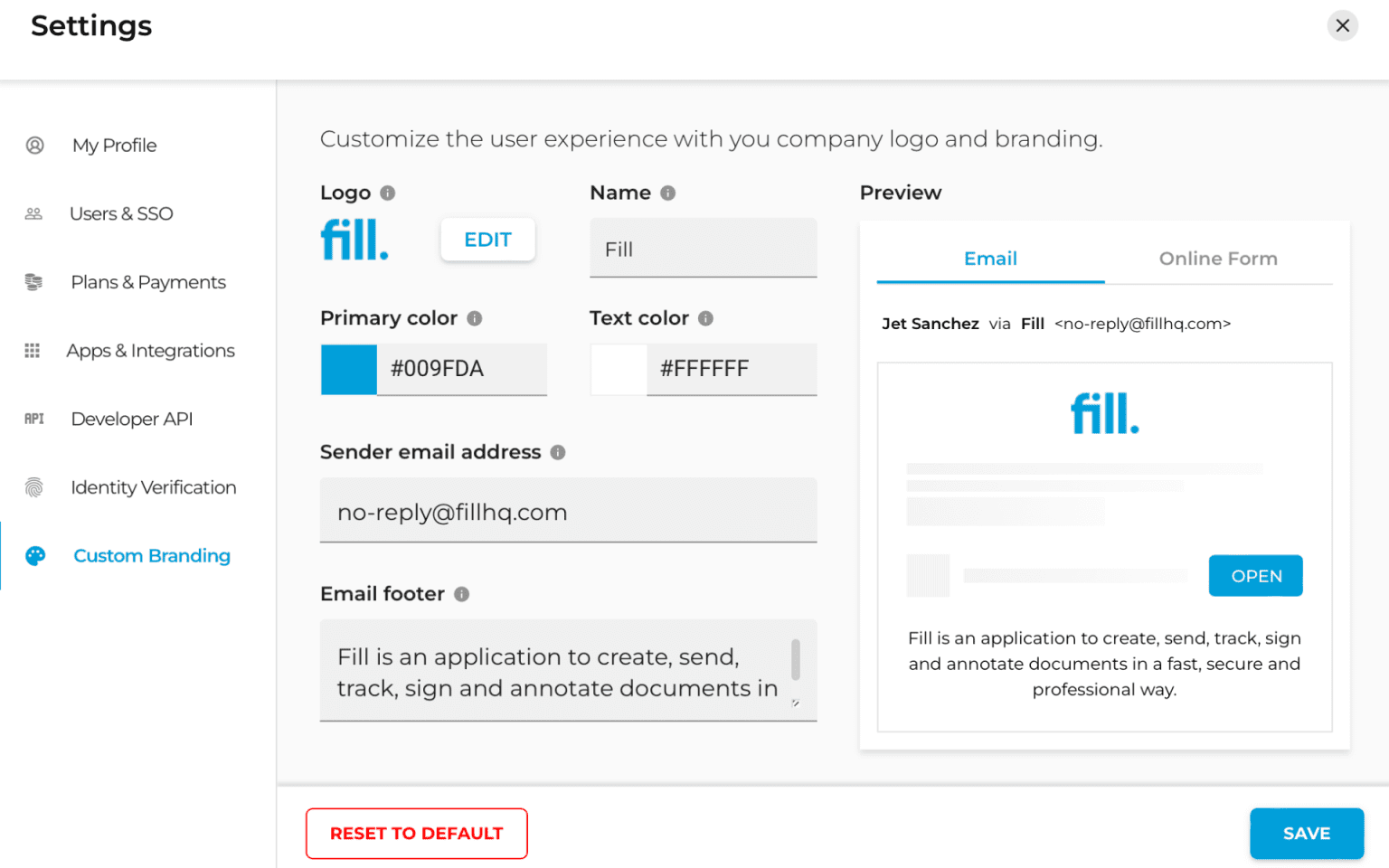Viewport: 1389px width, 868px height.
Task: Show the Logo info tooltip
Action: [x=388, y=192]
